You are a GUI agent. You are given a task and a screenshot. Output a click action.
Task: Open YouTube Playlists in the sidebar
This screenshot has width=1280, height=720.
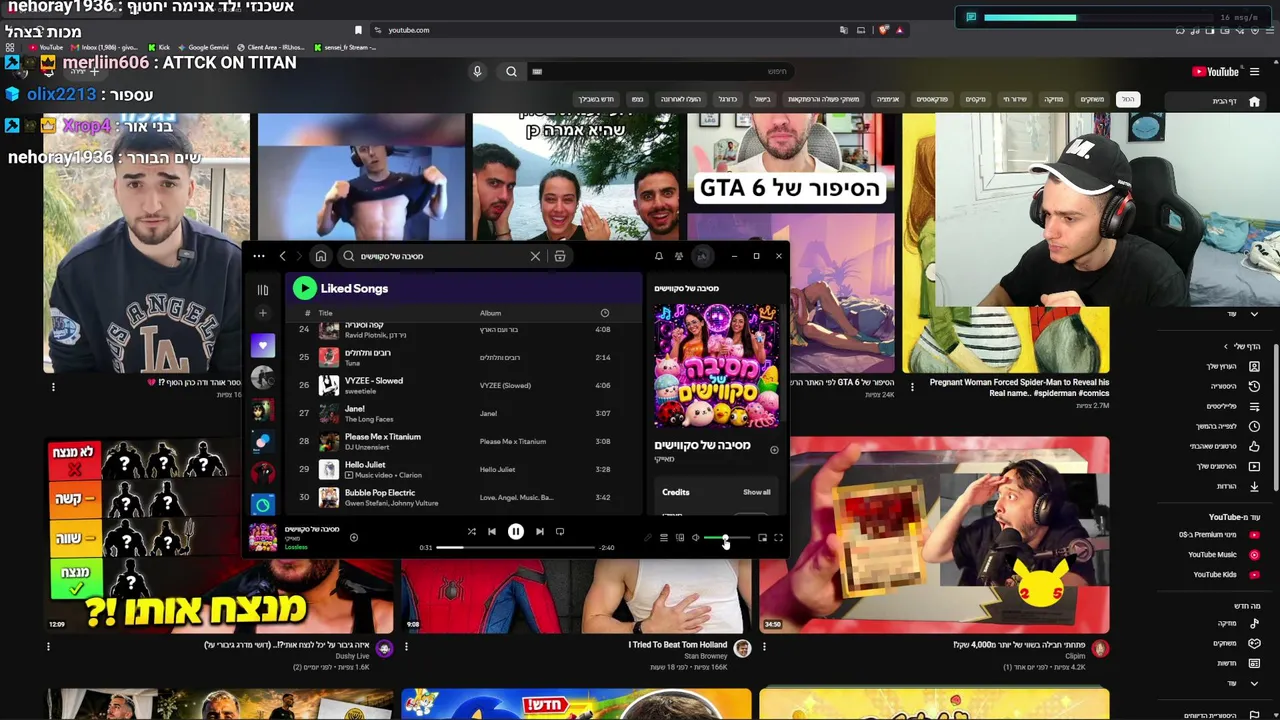click(1233, 406)
